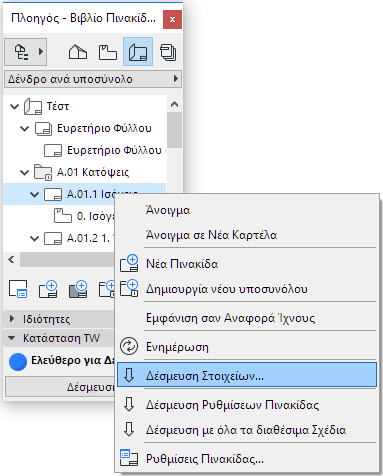The width and height of the screenshot is (383, 476).
Task: Click the blue Teamwork status circle
Action: pos(18,362)
